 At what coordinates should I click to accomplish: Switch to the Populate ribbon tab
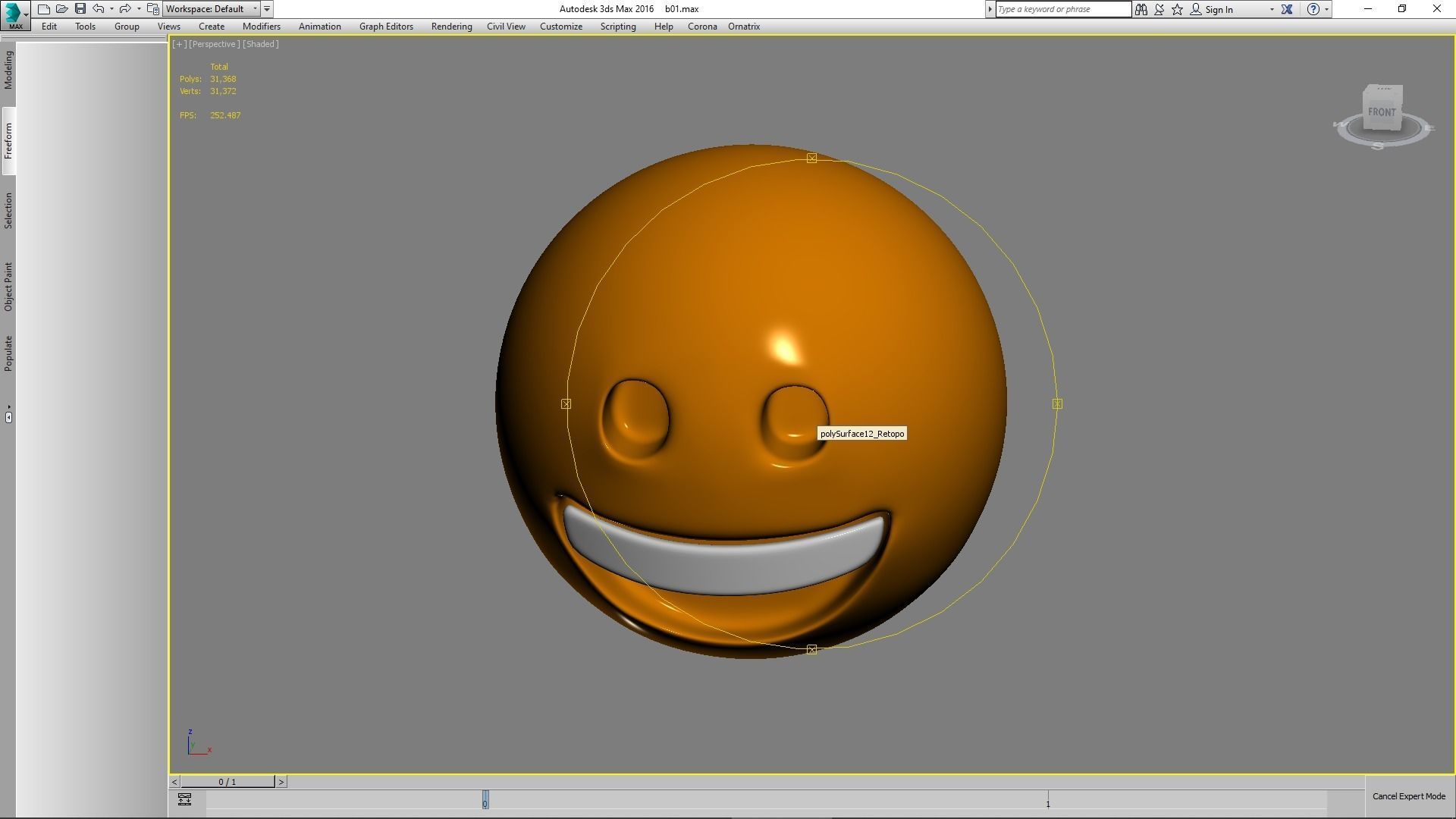click(8, 353)
